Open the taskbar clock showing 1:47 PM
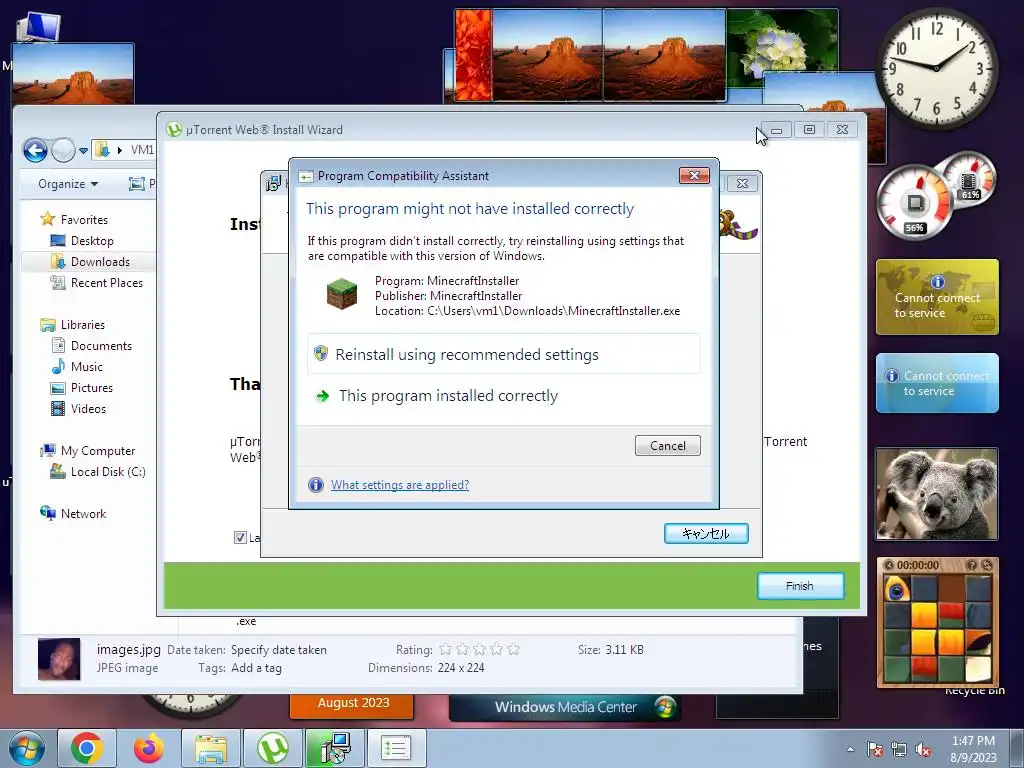The width and height of the screenshot is (1024, 768). [x=973, y=748]
